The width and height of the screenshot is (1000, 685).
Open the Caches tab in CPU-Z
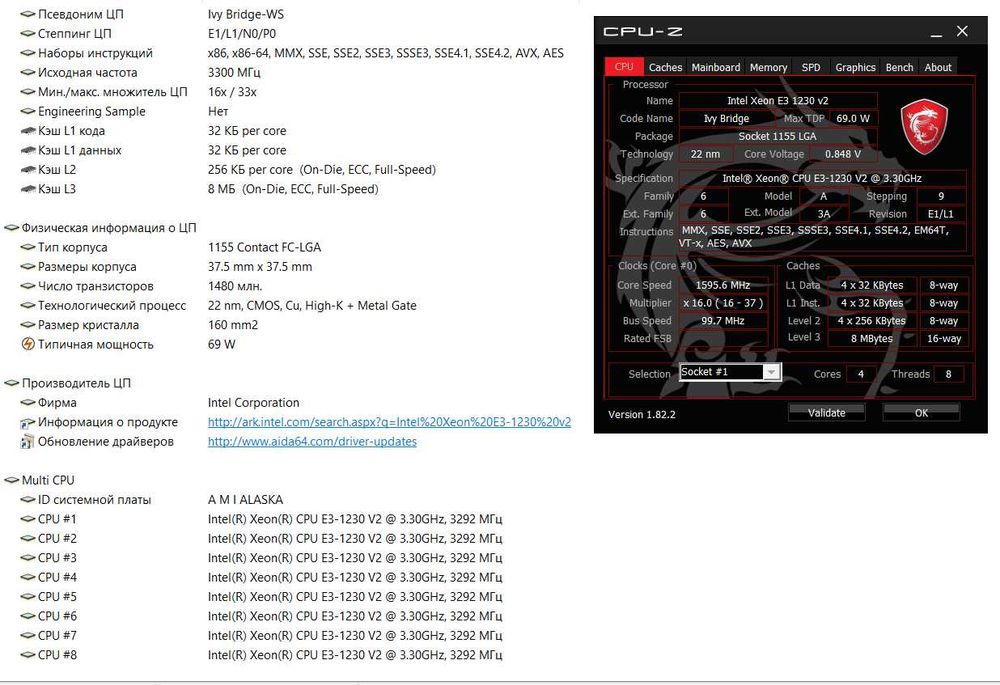[x=665, y=67]
